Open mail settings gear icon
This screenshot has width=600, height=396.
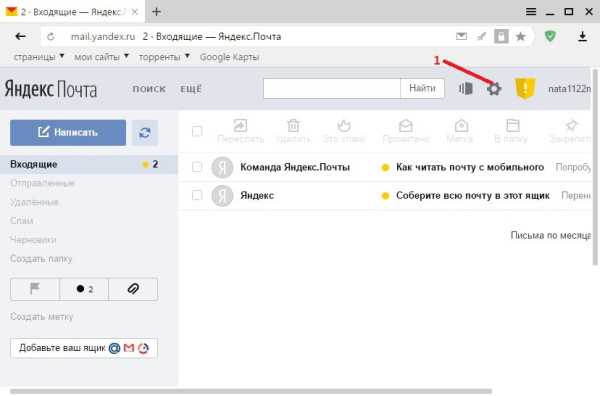tap(494, 89)
